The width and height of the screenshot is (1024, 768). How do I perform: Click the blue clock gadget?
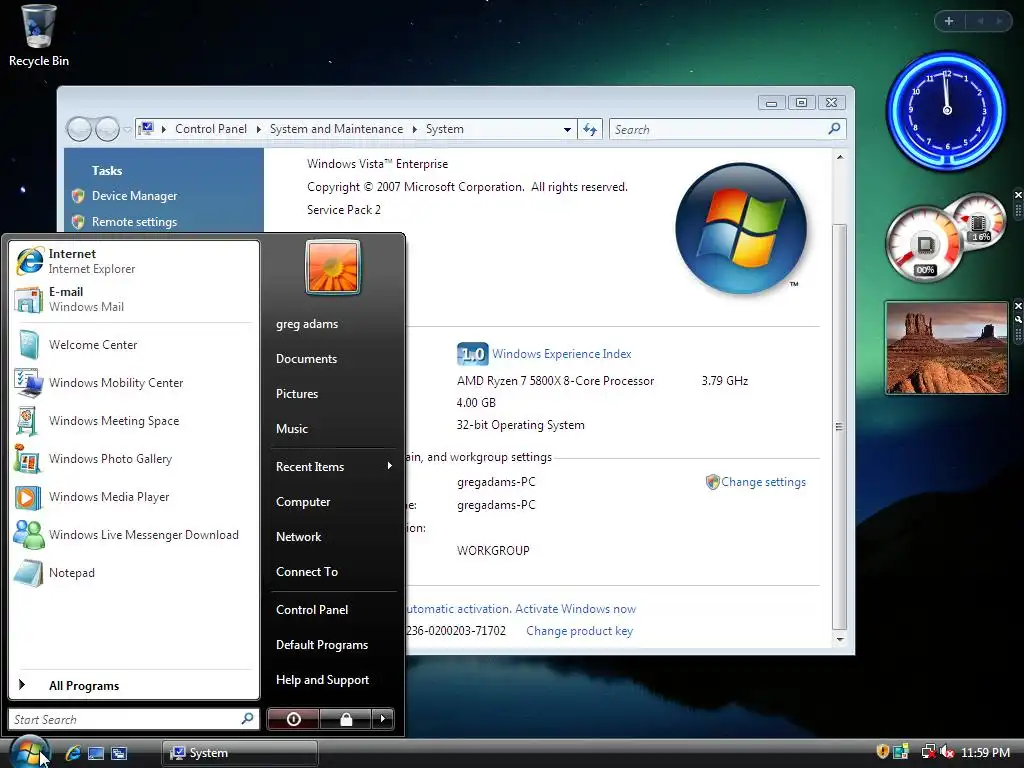(x=946, y=110)
